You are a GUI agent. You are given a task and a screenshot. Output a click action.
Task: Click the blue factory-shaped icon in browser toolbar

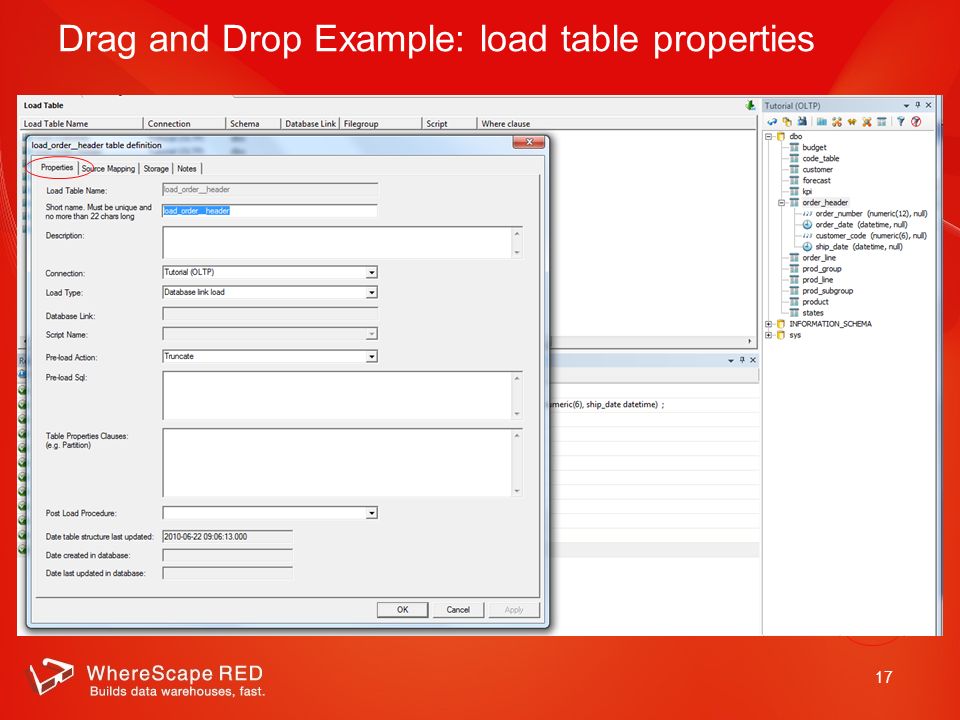[802, 122]
